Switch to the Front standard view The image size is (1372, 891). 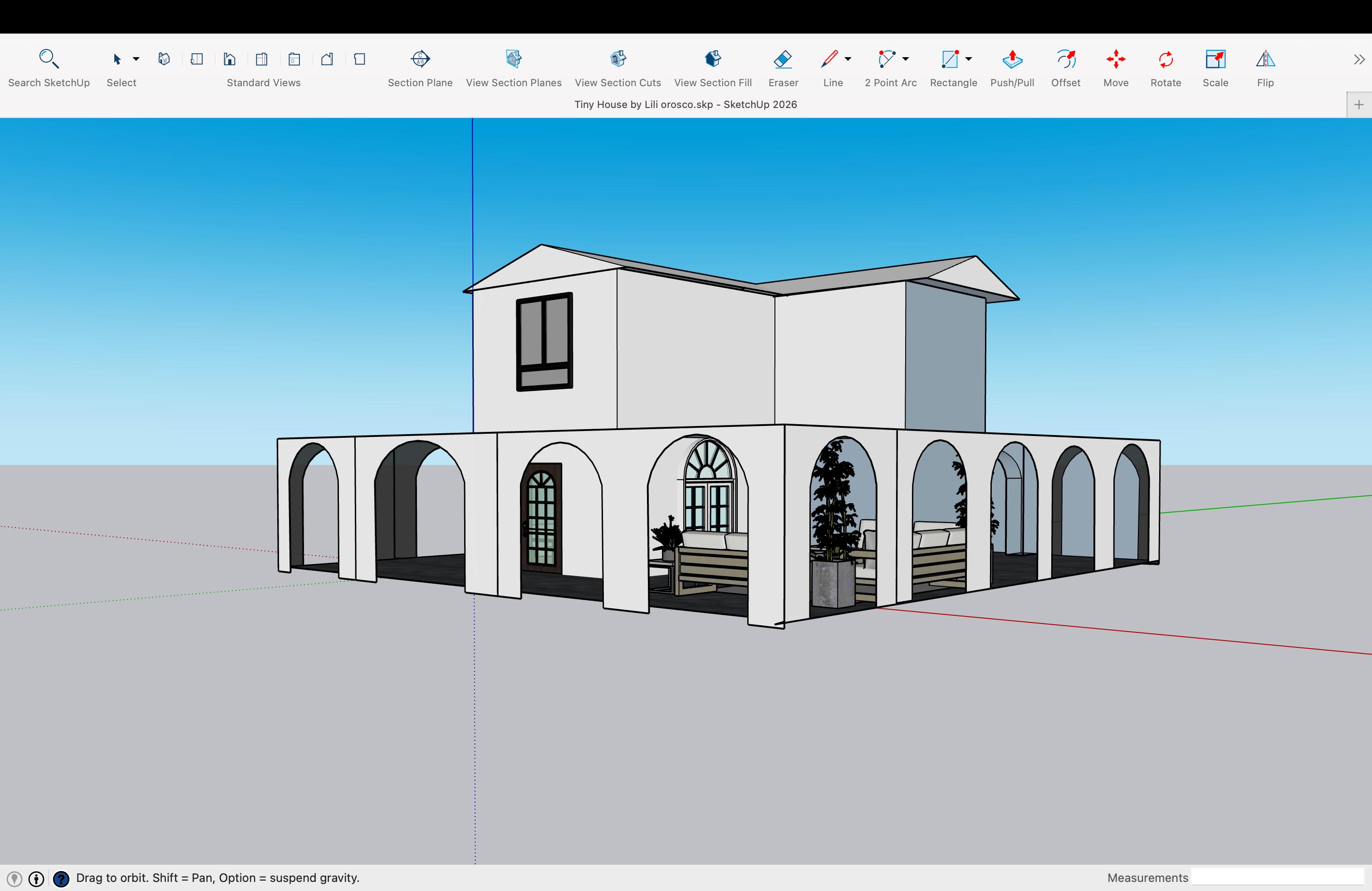click(230, 59)
